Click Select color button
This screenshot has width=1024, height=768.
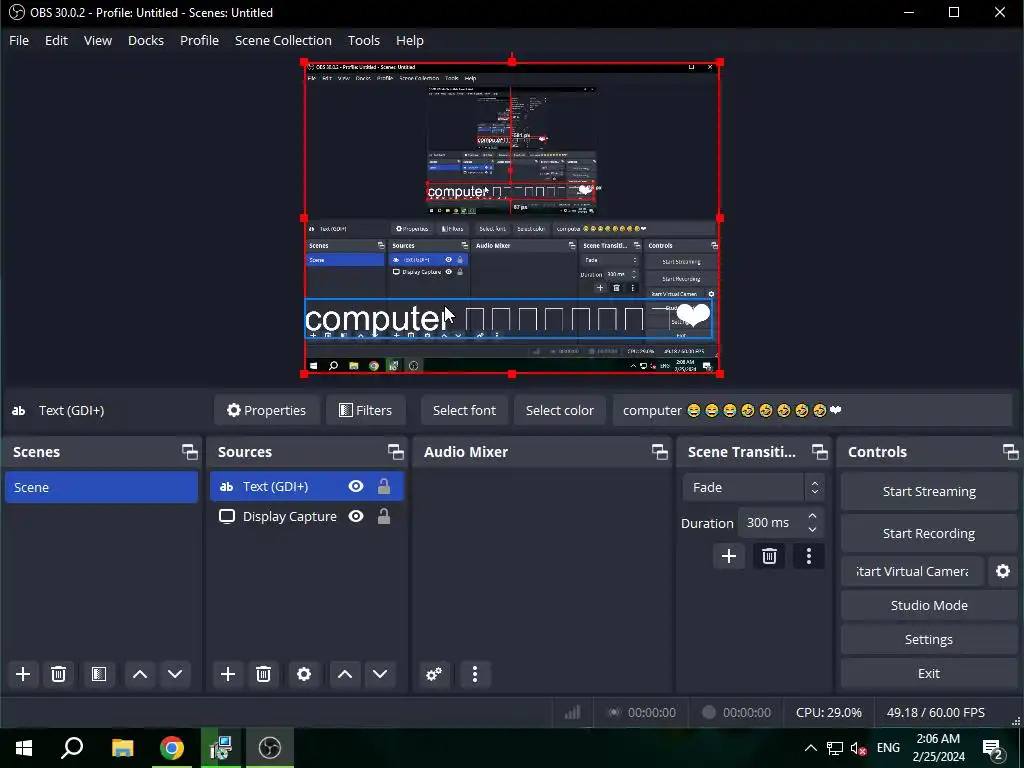coord(560,410)
